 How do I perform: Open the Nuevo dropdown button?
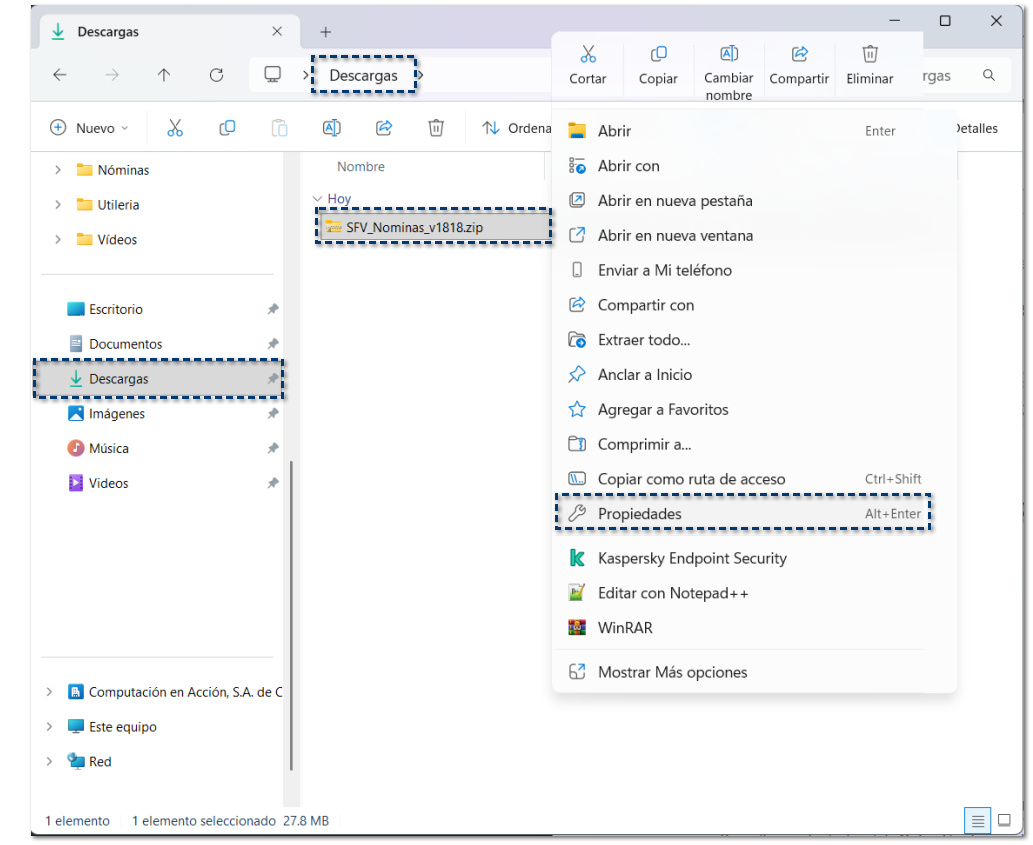(x=90, y=128)
